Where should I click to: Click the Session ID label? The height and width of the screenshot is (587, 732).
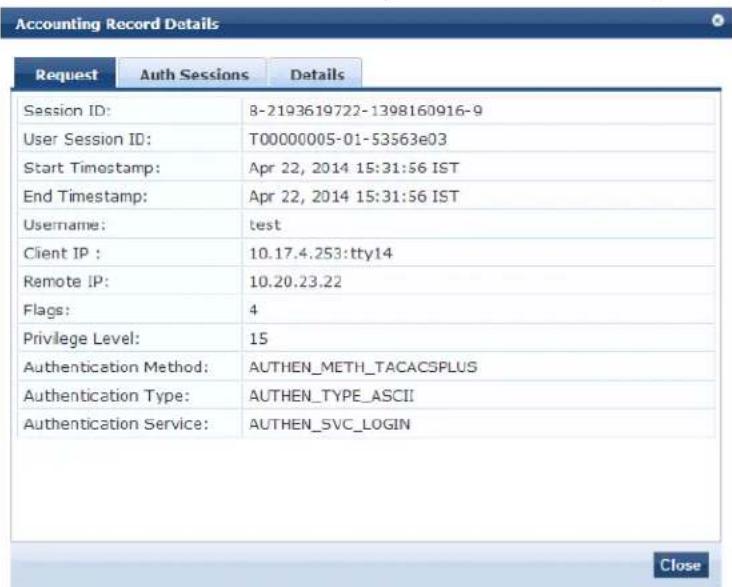(x=67, y=111)
